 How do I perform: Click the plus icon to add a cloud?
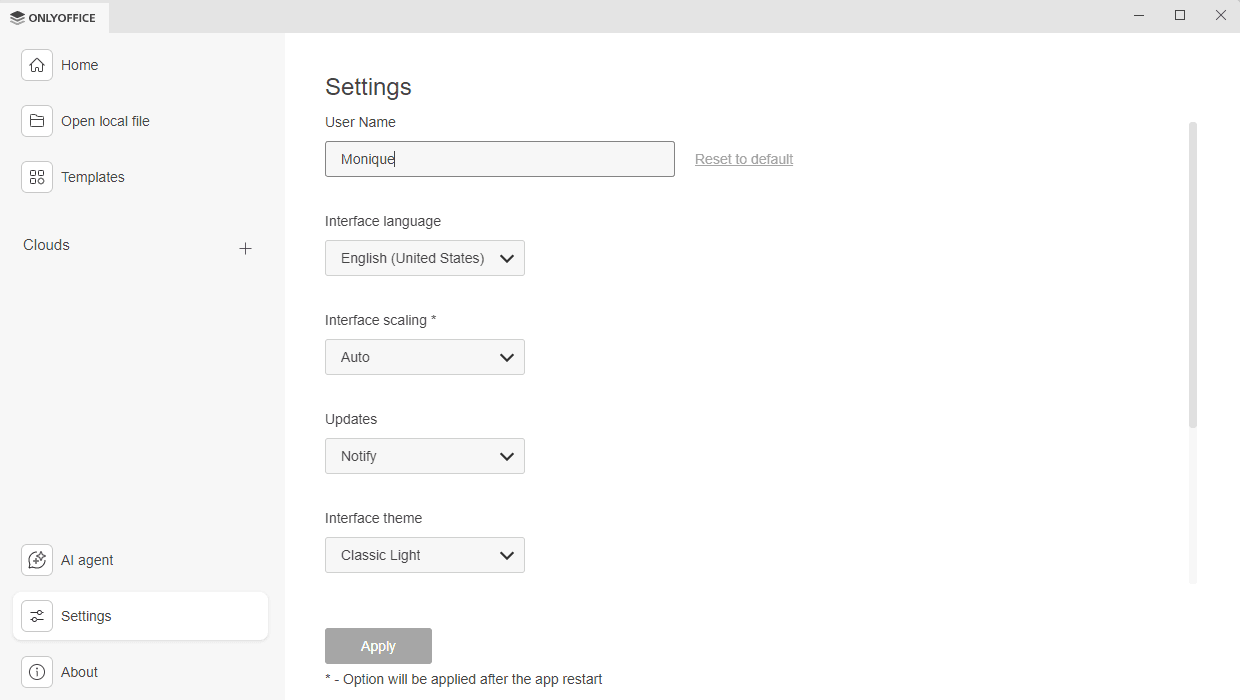245,248
